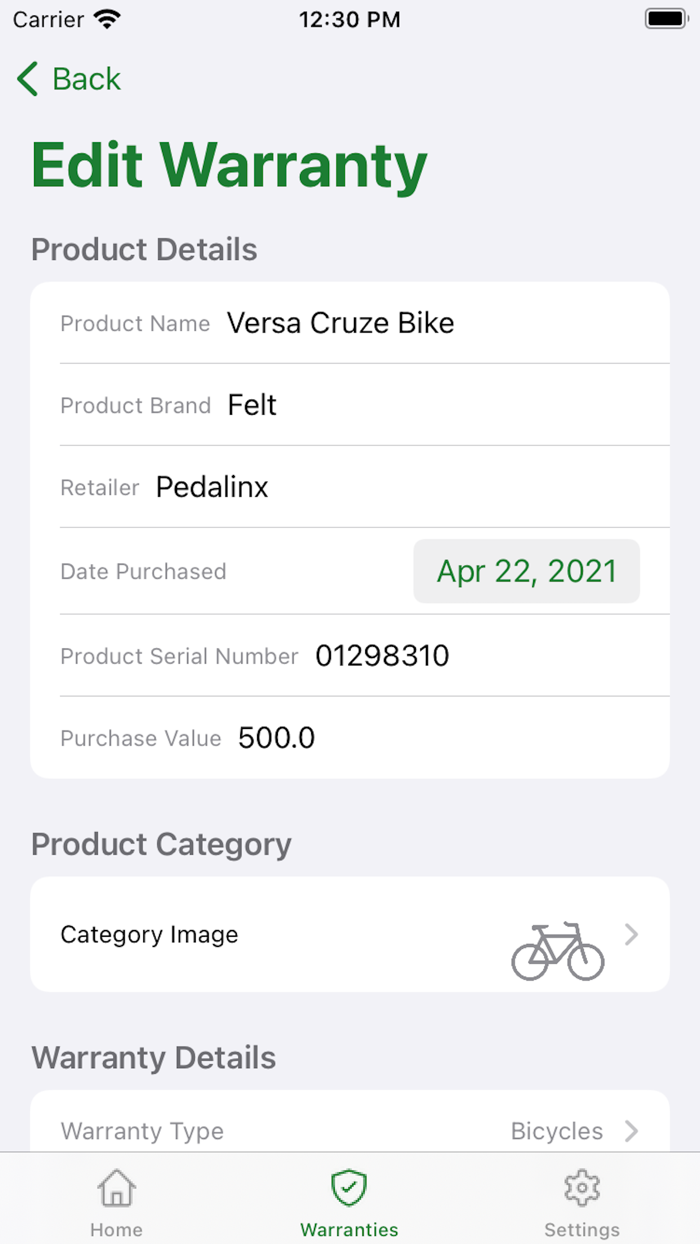Screen dimensions: 700x1244
Task: Tap the back chevron arrow icon
Action: (28, 79)
